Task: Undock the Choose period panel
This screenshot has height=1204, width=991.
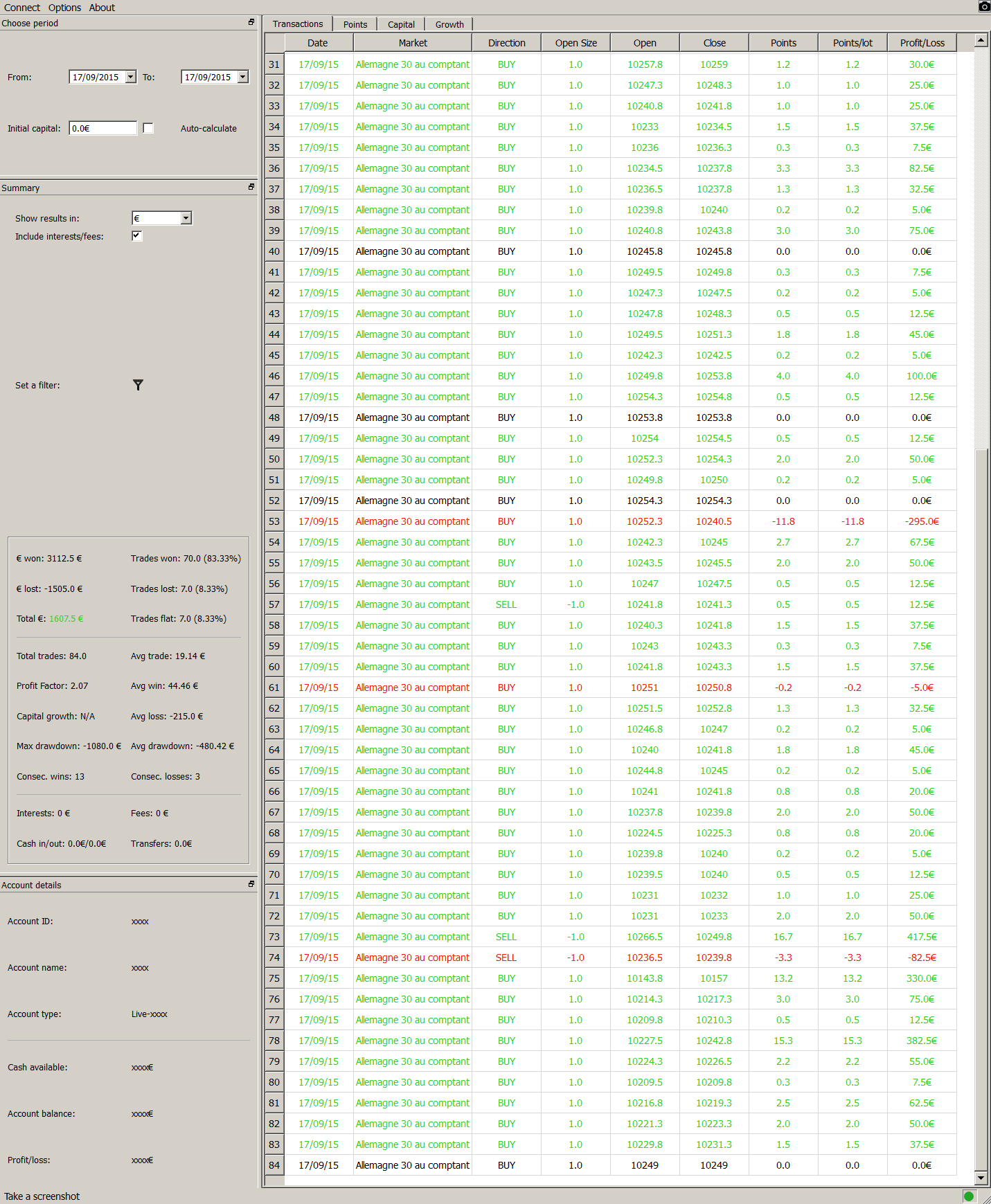Action: point(251,22)
